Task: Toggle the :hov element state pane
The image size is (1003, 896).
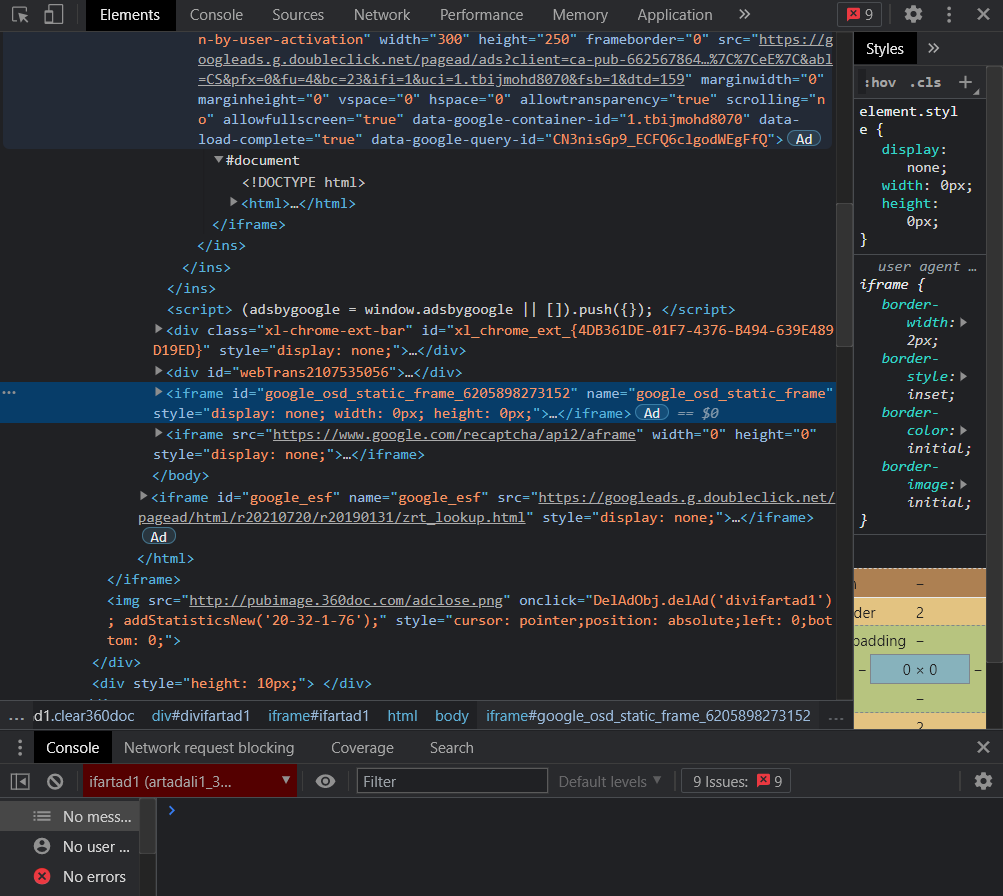Action: point(880,83)
